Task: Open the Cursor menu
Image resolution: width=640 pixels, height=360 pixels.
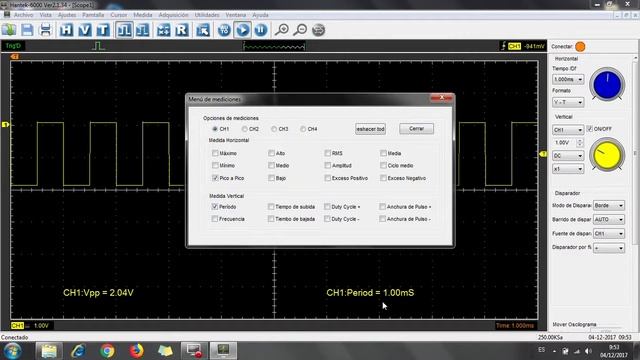Action: [x=118, y=15]
